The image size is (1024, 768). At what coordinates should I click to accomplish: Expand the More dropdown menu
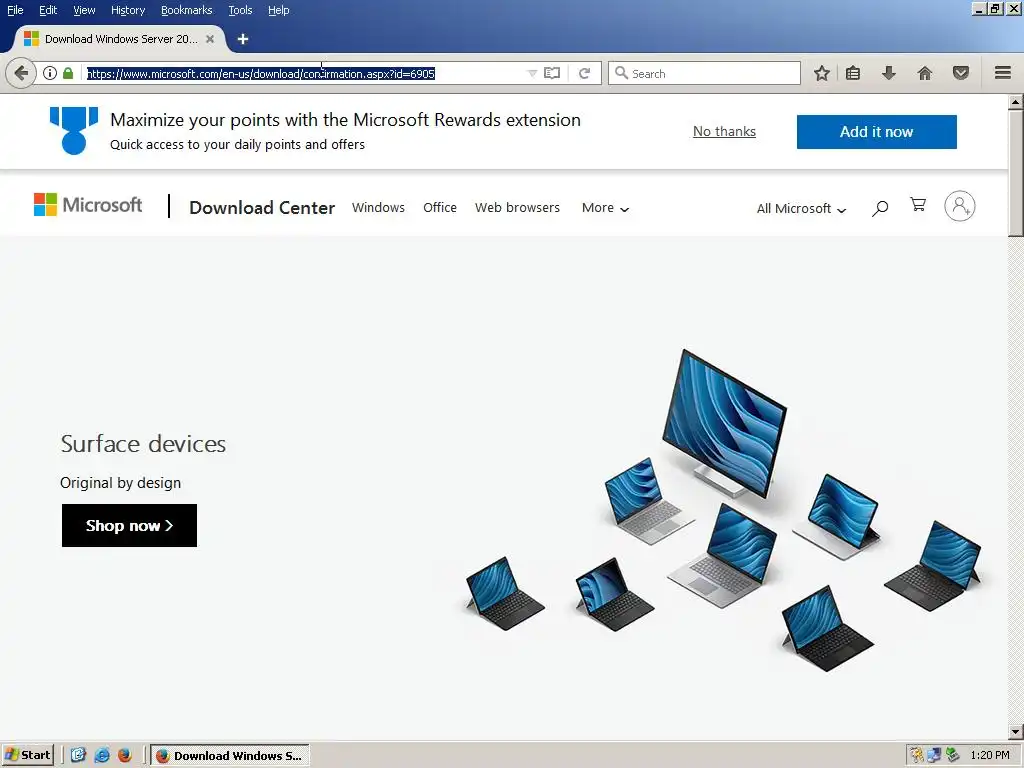[605, 208]
